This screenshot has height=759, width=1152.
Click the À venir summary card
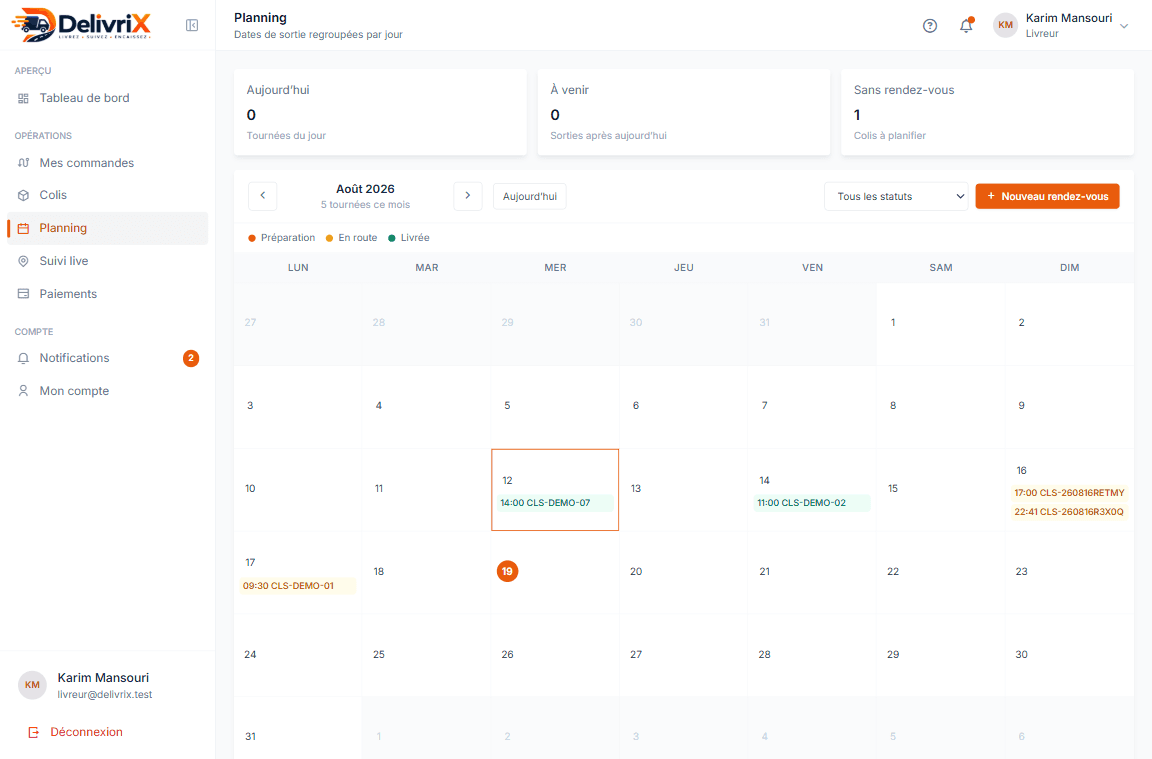pyautogui.click(x=683, y=112)
